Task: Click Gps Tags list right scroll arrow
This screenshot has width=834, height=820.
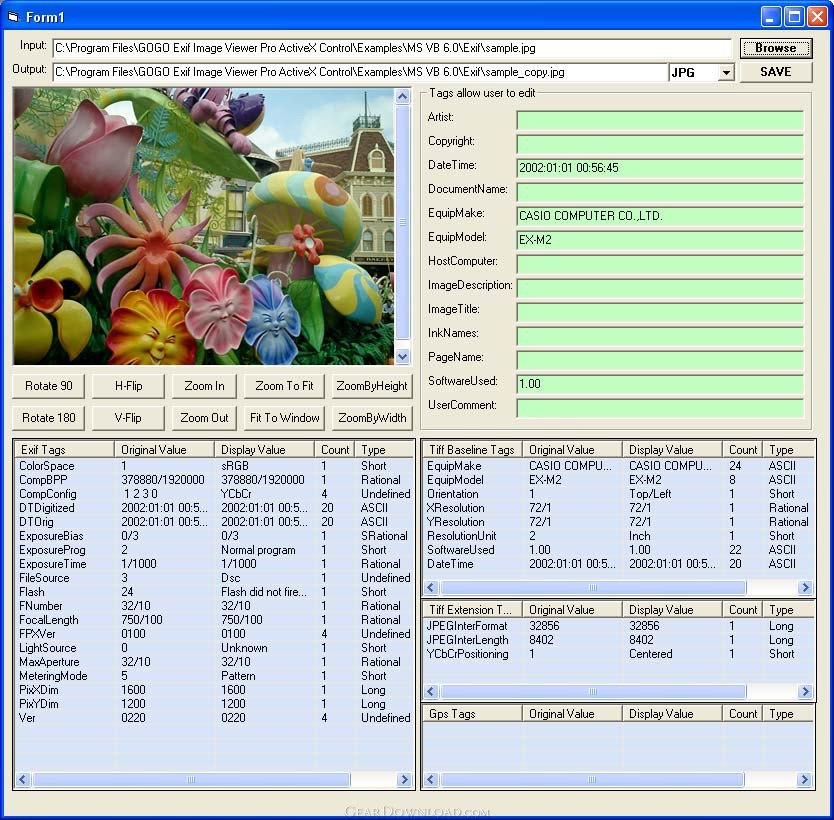Action: (805, 780)
